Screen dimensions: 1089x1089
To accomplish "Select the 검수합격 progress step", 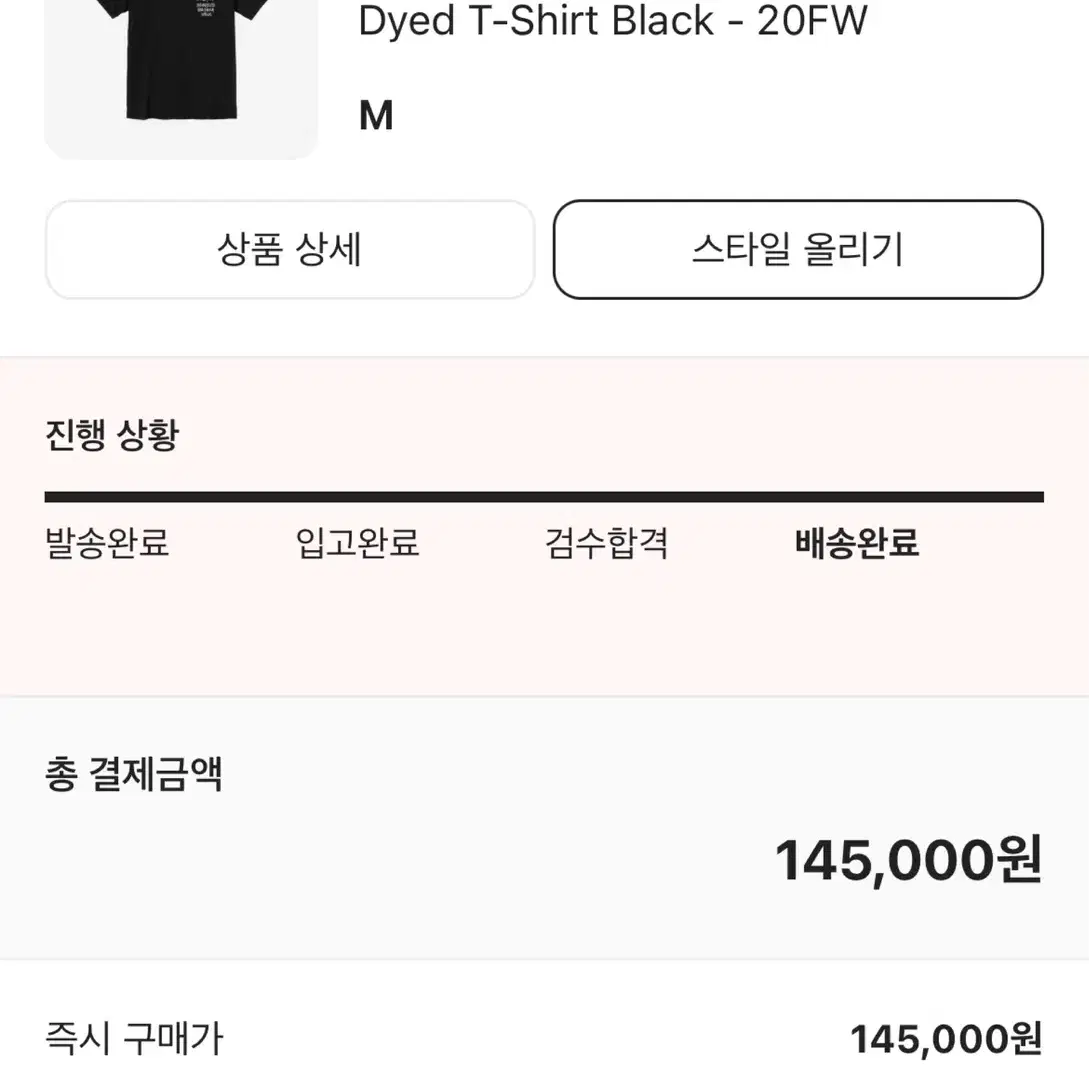I will pyautogui.click(x=606, y=542).
